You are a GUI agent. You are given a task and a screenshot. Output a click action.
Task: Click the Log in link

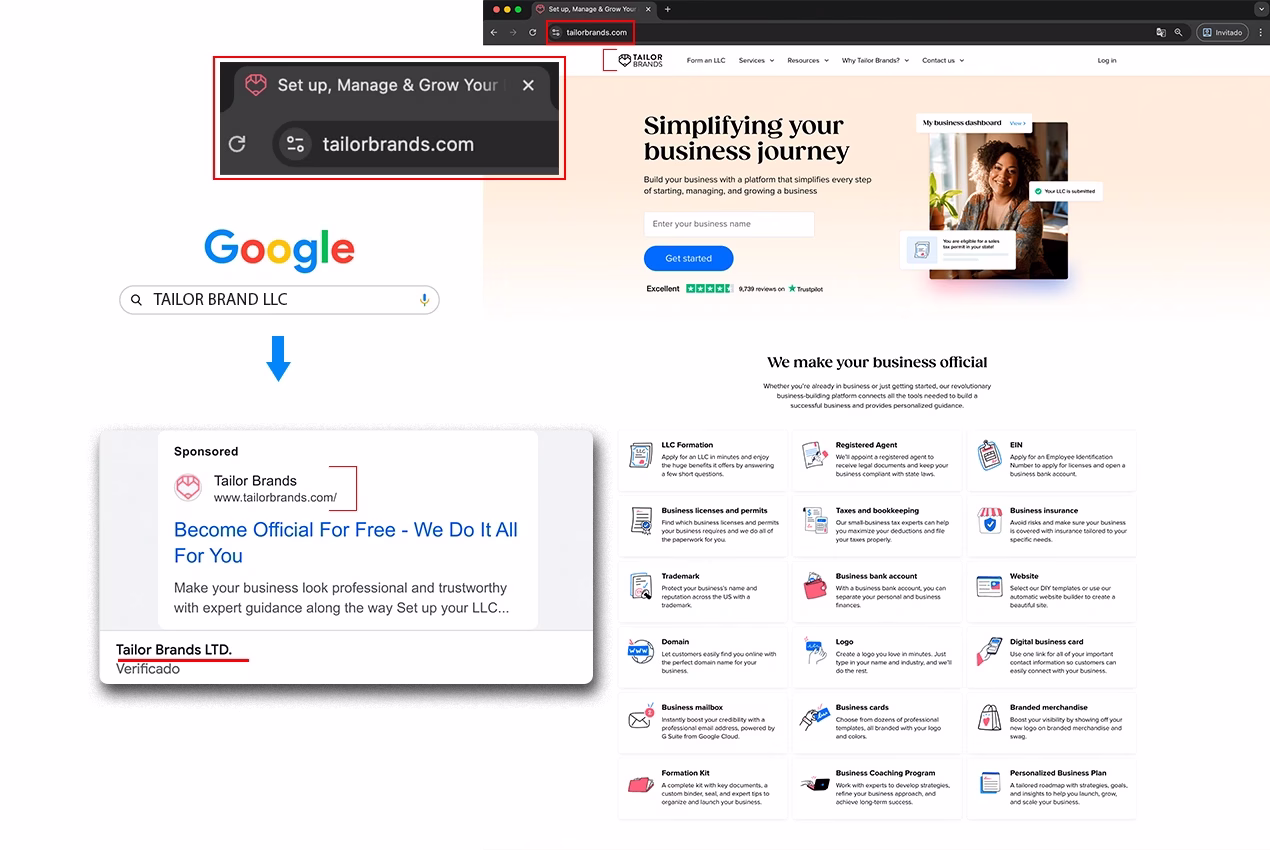tap(1106, 60)
